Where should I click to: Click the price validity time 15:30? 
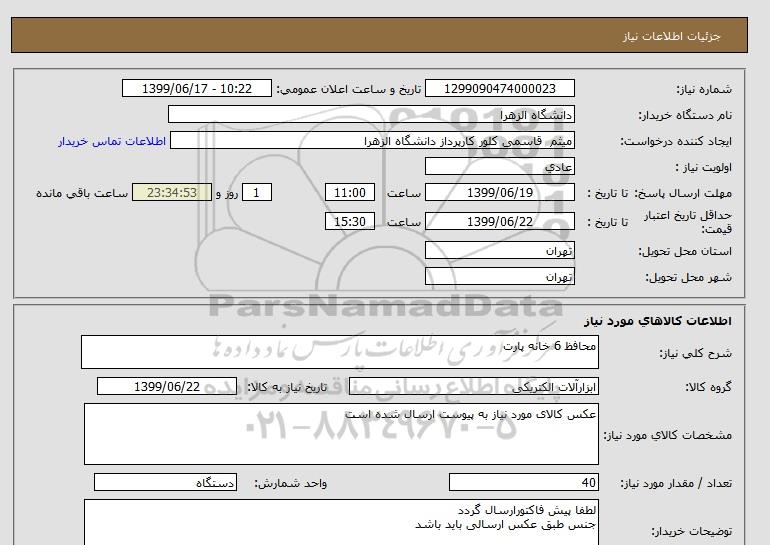click(x=350, y=221)
